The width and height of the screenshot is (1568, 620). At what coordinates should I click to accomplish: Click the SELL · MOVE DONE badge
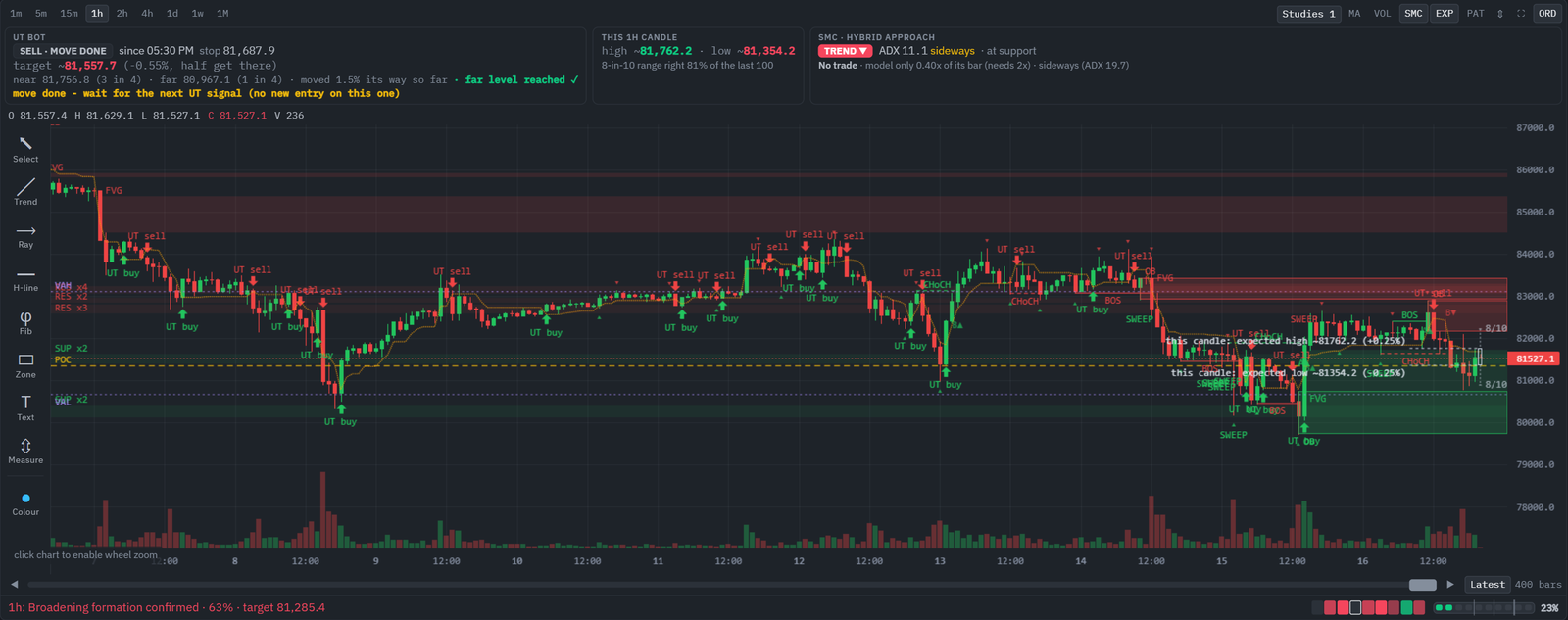(x=63, y=51)
